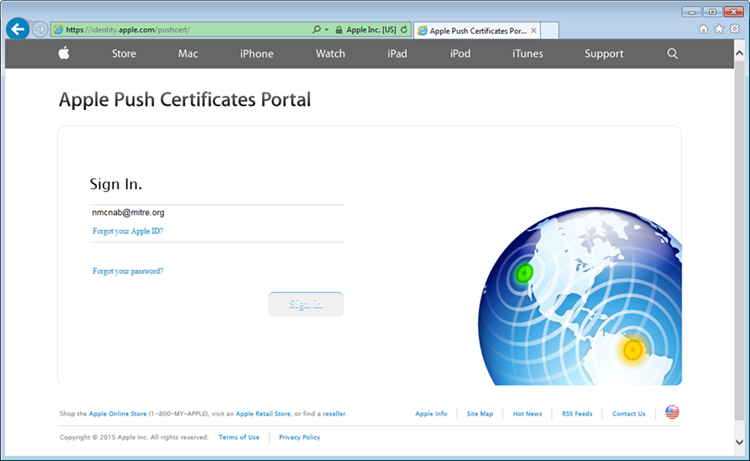
Task: Follow the Forgot your Apple ID link
Action: pyautogui.click(x=128, y=231)
